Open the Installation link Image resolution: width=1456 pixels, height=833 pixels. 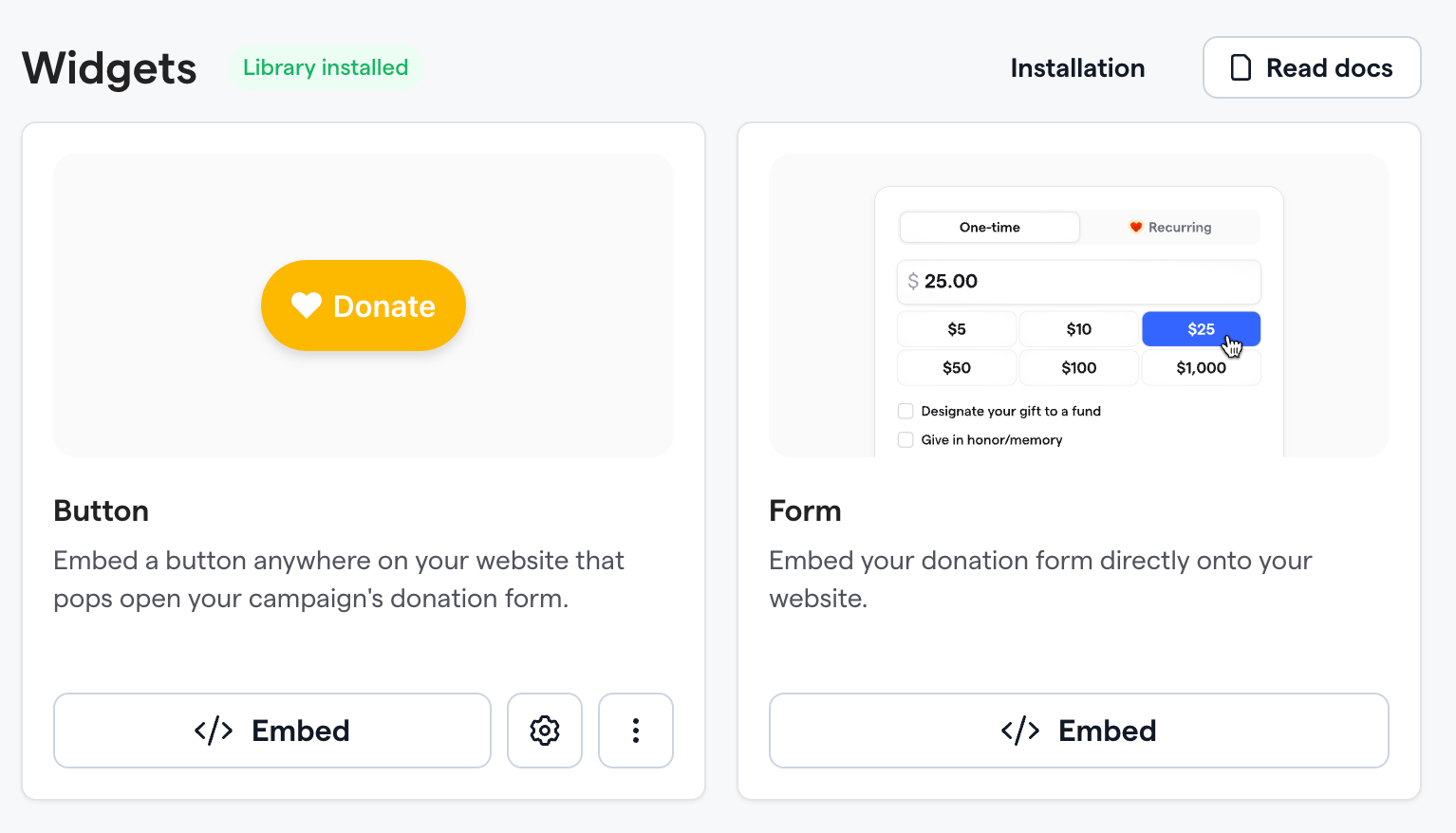click(1077, 68)
